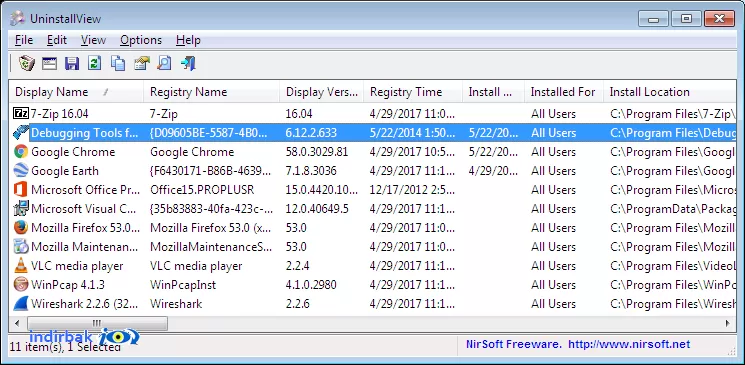Sort by the Installed For column header
745x365 pixels.
click(564, 92)
